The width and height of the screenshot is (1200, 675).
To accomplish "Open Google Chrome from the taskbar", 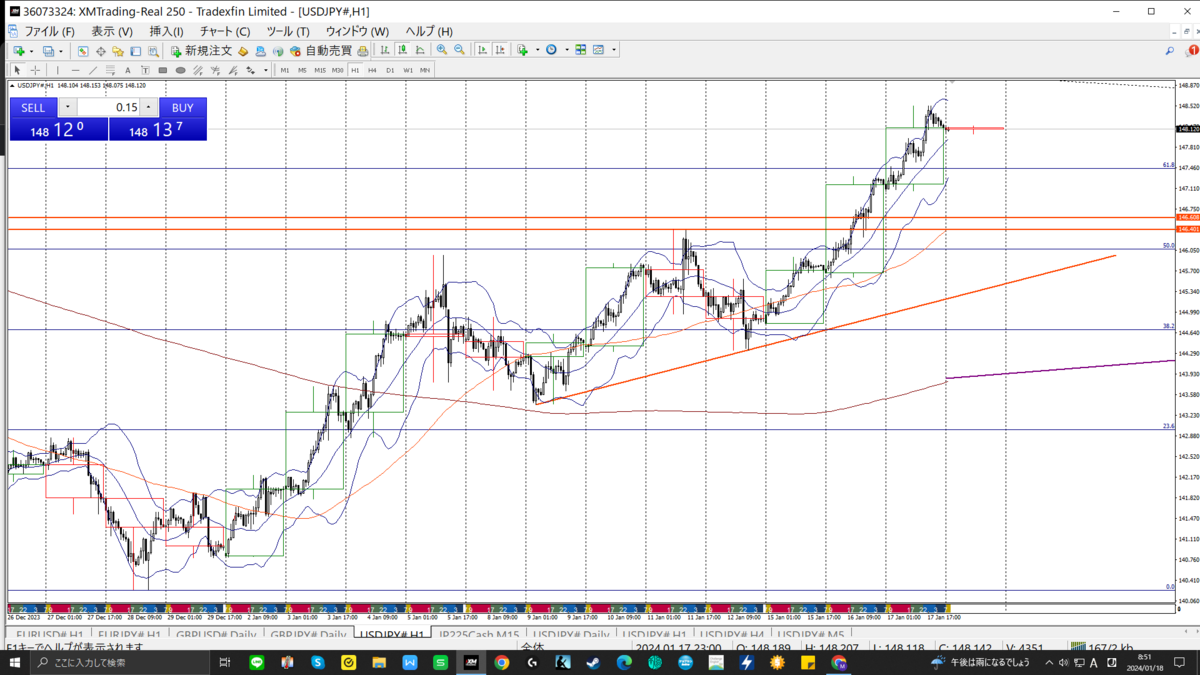I will (501, 662).
